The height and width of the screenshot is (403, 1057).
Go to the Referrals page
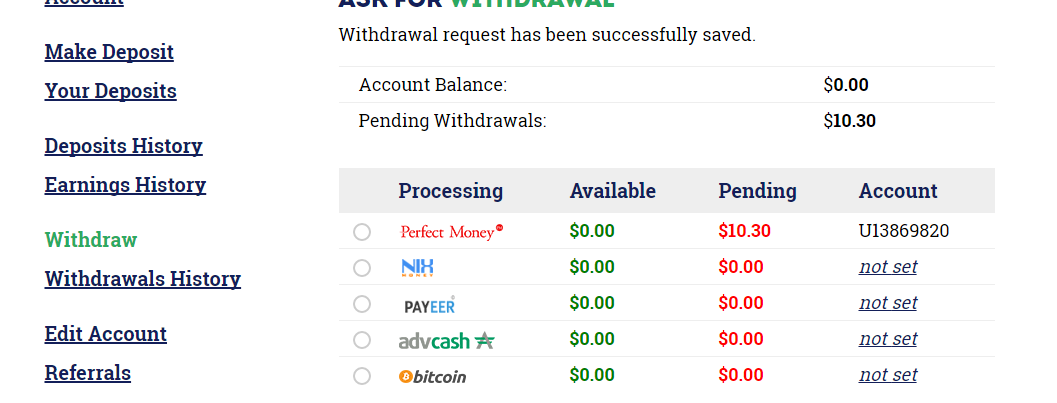(87, 373)
